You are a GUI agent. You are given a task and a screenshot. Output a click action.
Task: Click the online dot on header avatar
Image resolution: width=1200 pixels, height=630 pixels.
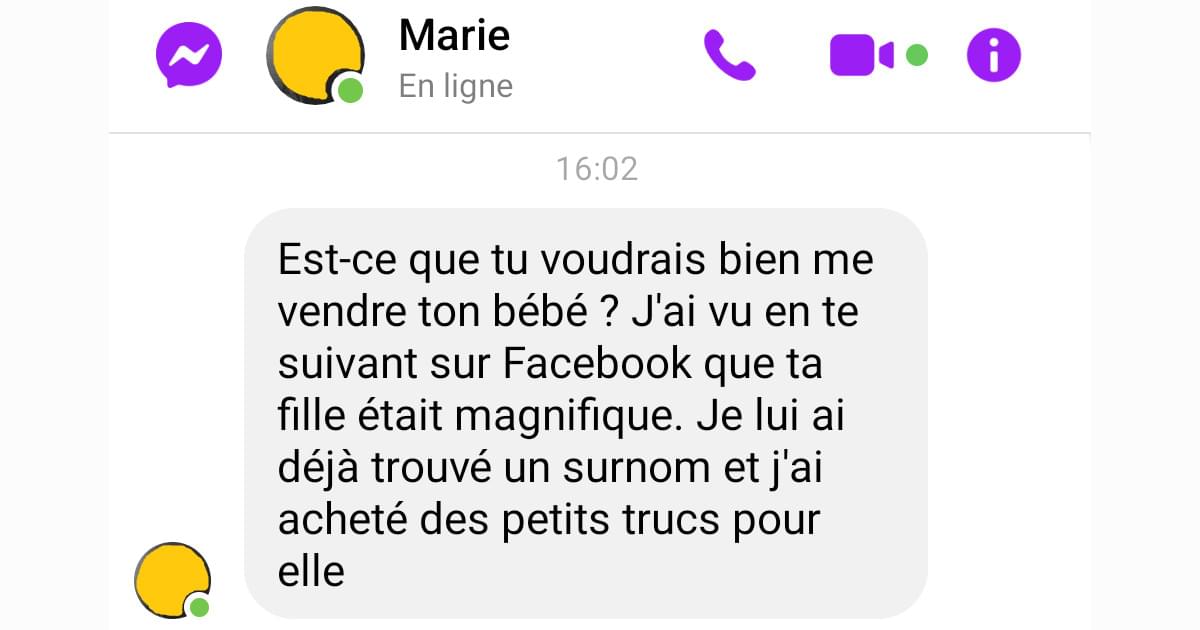[x=349, y=90]
